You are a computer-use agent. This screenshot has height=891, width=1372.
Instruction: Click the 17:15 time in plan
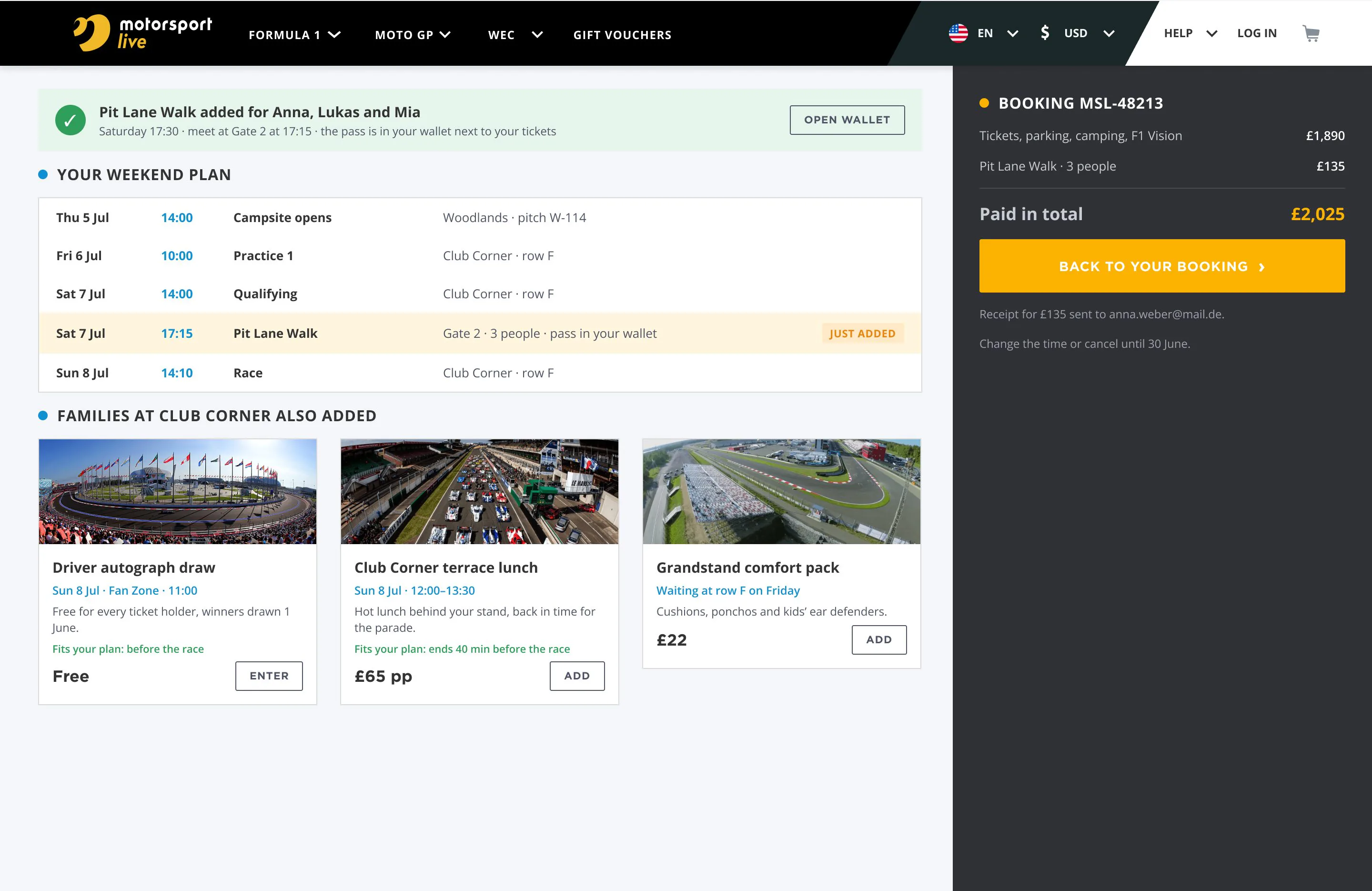(177, 334)
